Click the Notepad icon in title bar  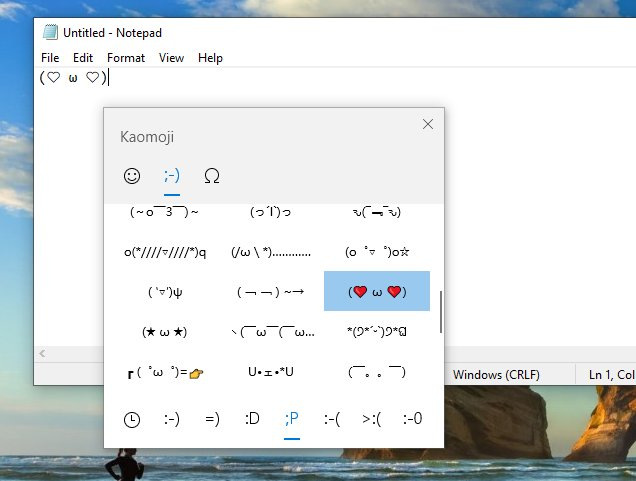pyautogui.click(x=50, y=32)
